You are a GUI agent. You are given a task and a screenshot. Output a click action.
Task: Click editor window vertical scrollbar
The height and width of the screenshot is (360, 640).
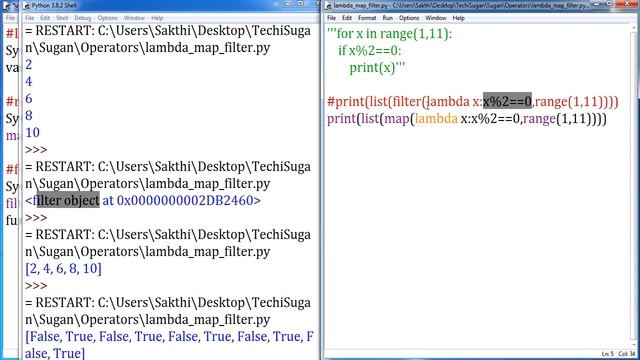634,186
